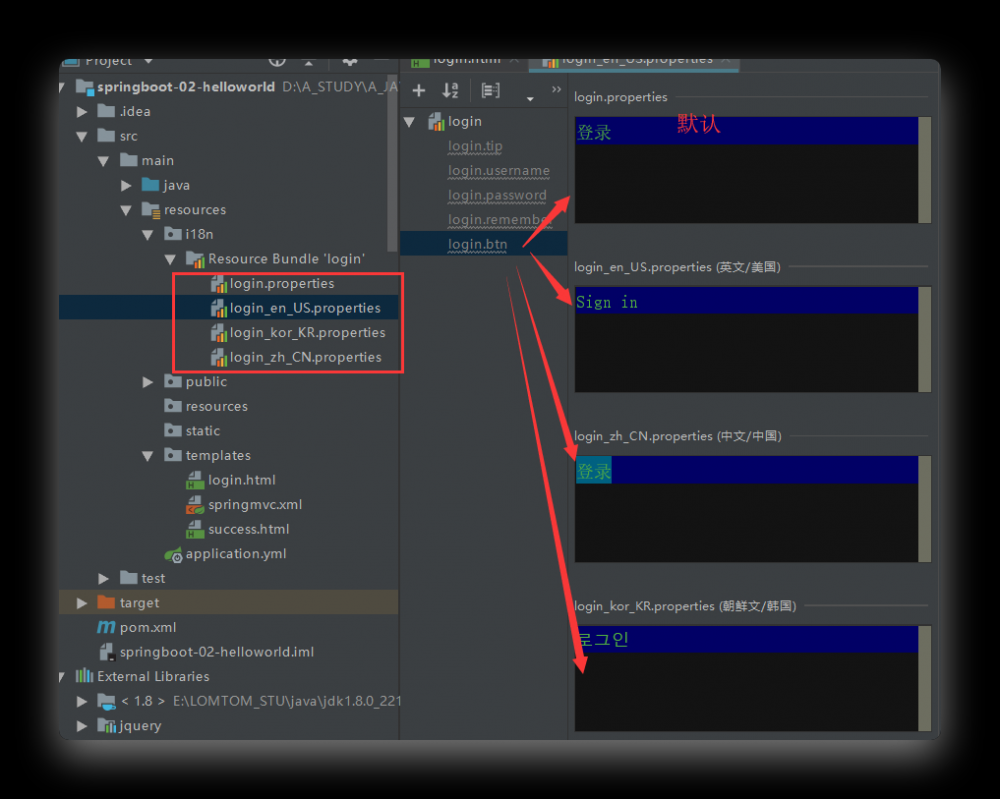Viewport: 1000px width, 799px height.
Task: Select the login.tip property key
Action: coord(475,146)
